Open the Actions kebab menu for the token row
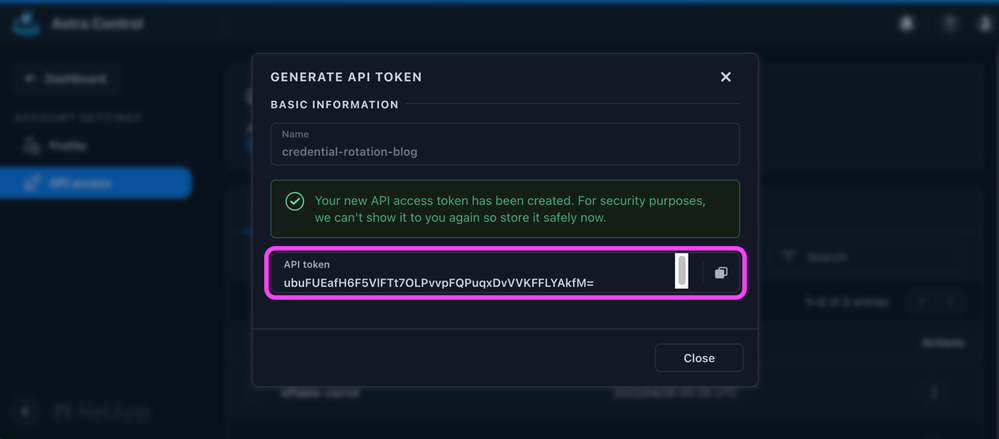The width and height of the screenshot is (999, 439). click(x=935, y=393)
